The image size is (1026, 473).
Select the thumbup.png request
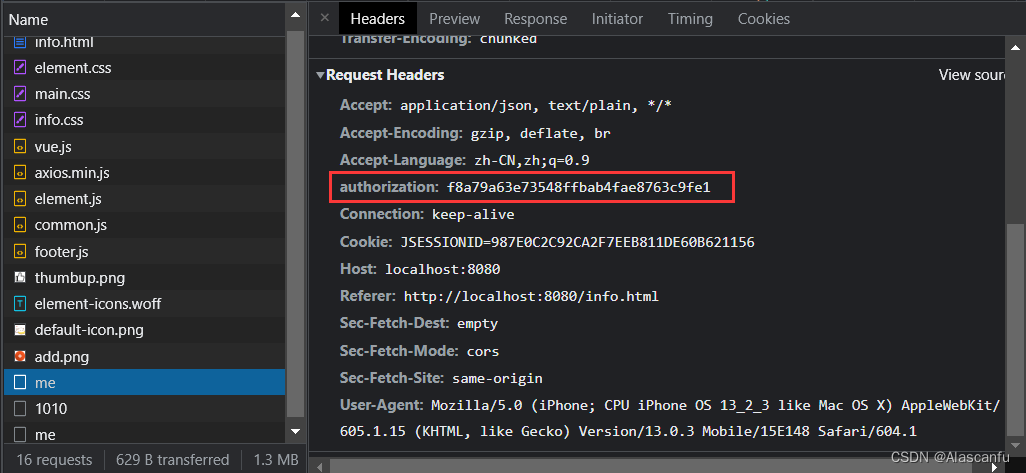tap(144, 277)
